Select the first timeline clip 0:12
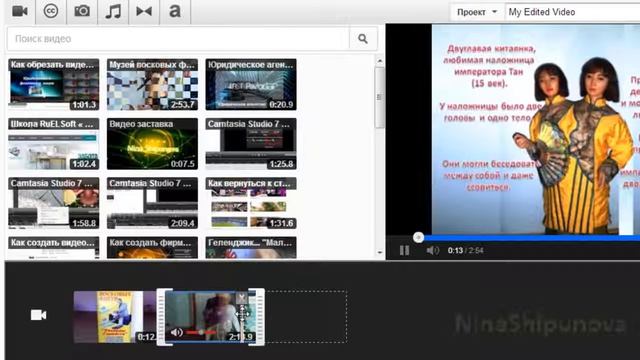 (x=115, y=317)
